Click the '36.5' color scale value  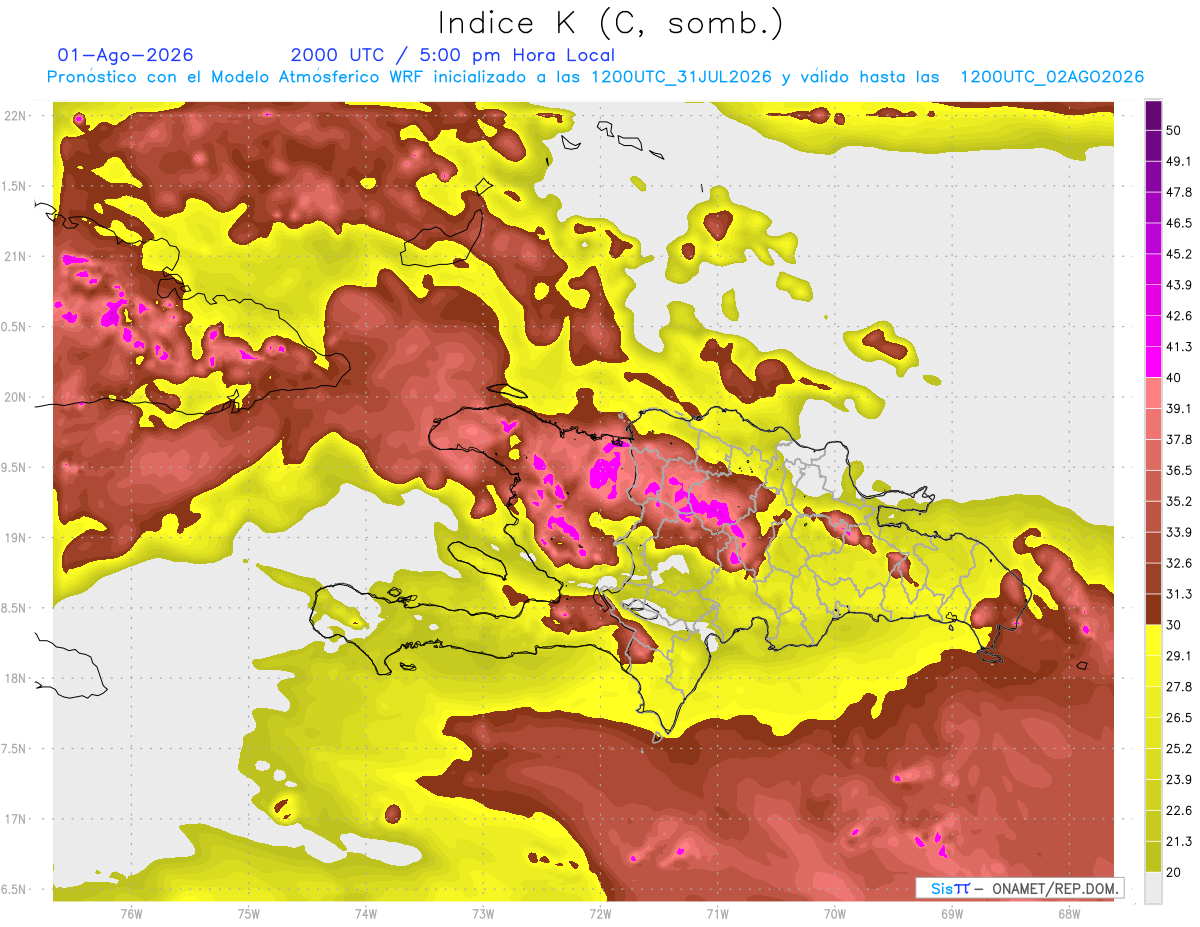[1178, 470]
